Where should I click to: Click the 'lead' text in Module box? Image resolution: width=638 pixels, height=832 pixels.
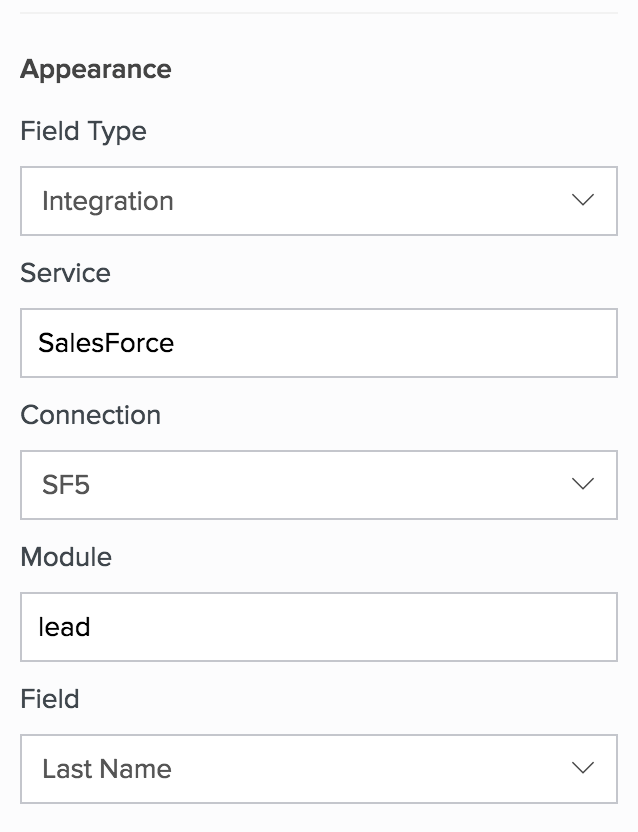click(x=64, y=627)
